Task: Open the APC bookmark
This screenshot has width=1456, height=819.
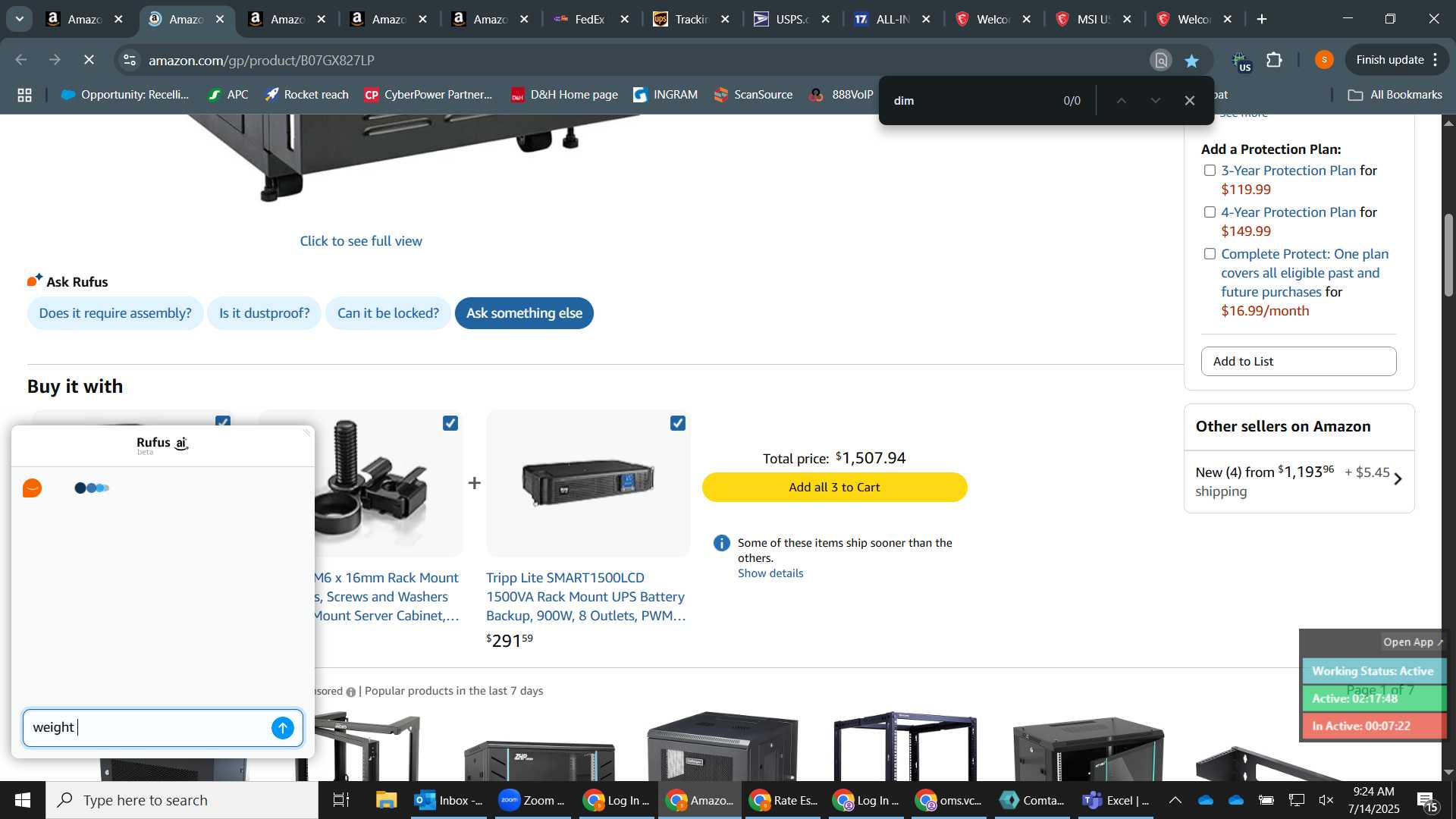Action: coord(228,95)
